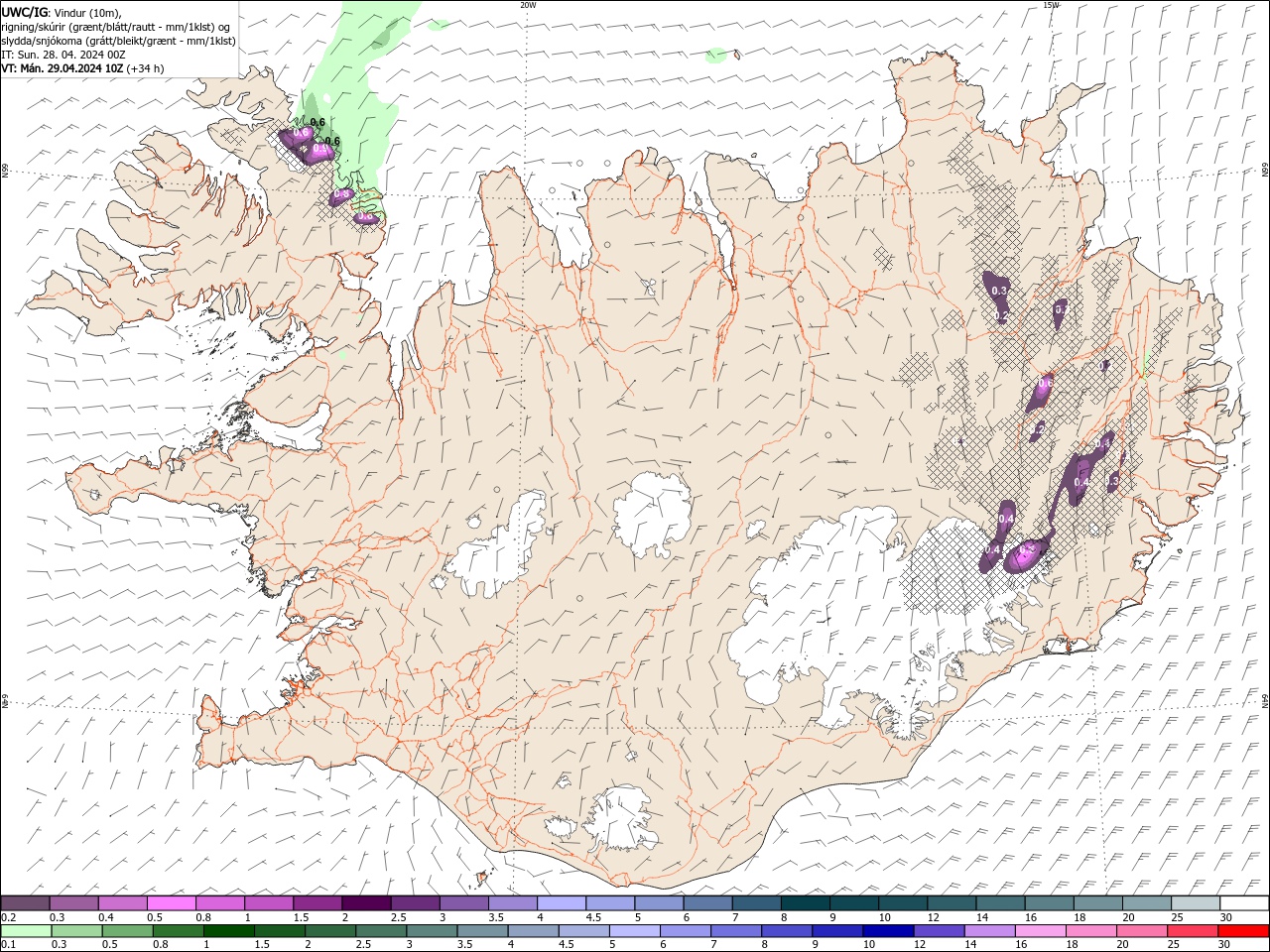Click the bright red 30 rain scale swatch

point(1242,931)
